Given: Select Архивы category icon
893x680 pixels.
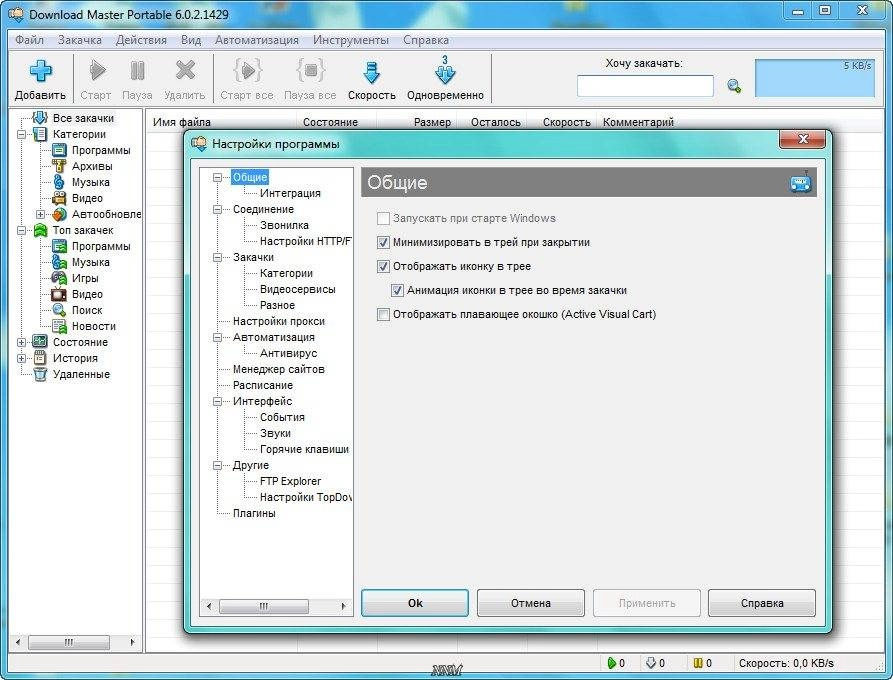Looking at the screenshot, I should (59, 166).
